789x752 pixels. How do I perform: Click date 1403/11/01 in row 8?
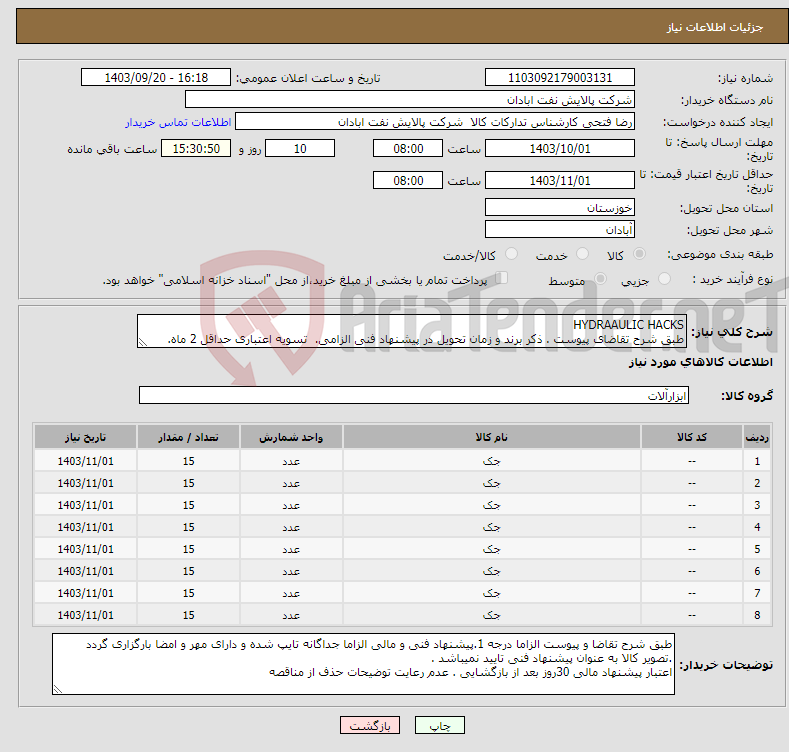point(86,615)
